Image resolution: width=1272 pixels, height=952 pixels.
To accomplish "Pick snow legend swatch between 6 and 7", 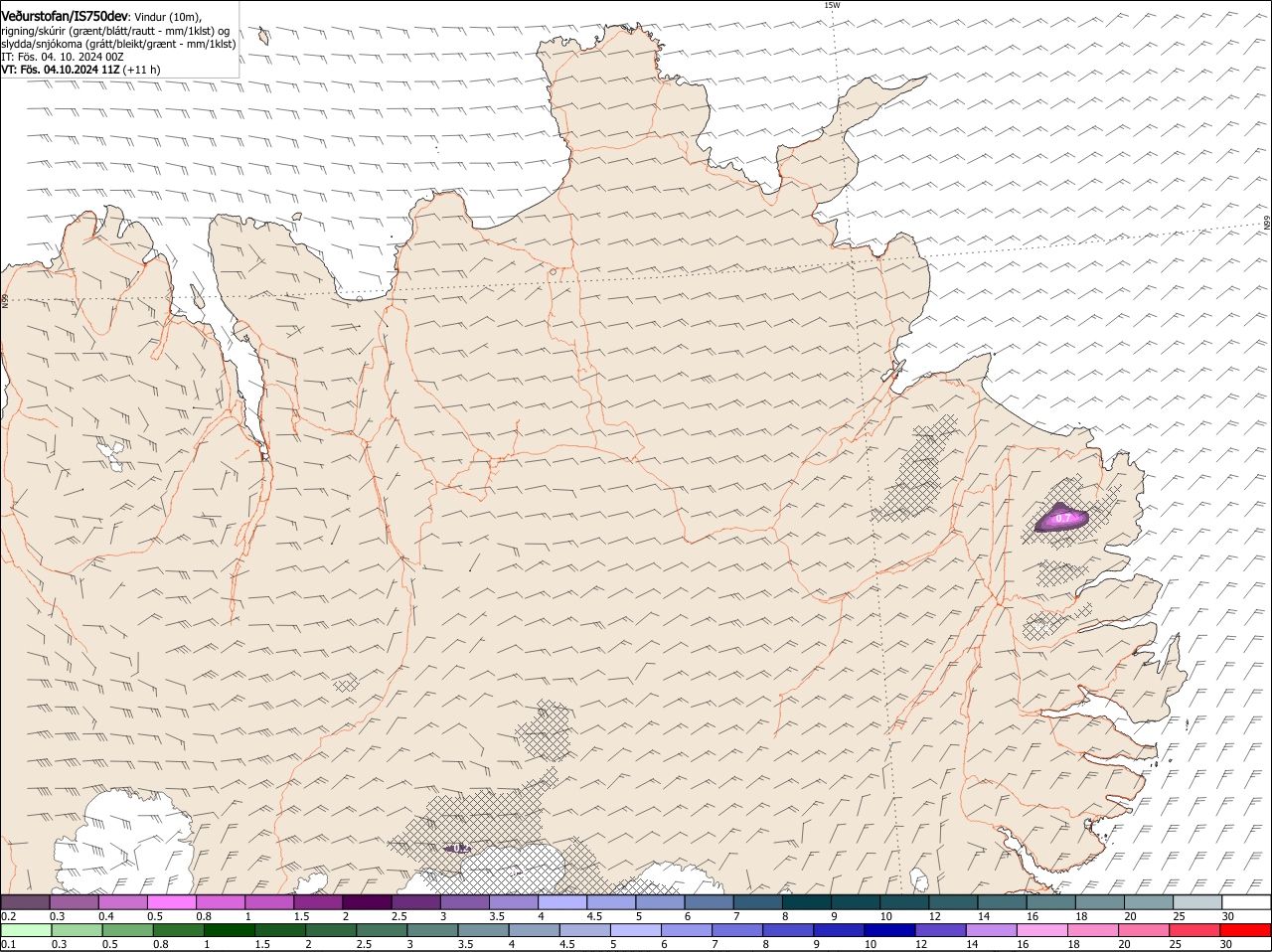I will pos(710,901).
